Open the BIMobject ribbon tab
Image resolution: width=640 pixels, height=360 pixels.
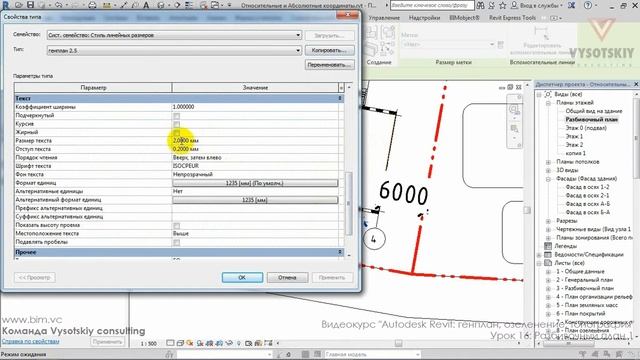pos(464,18)
